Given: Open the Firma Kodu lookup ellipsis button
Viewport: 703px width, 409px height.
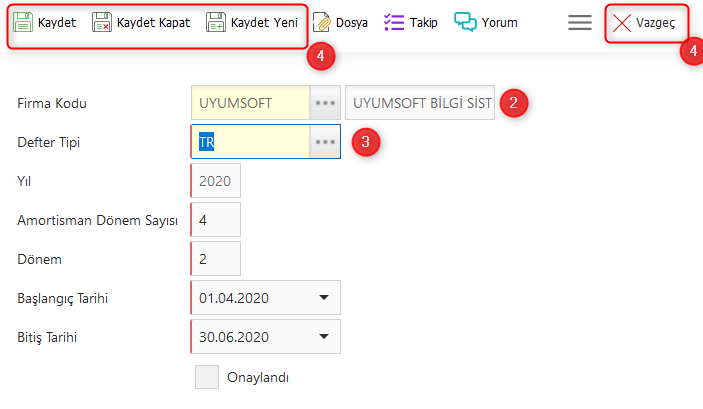Looking at the screenshot, I should [x=325, y=102].
